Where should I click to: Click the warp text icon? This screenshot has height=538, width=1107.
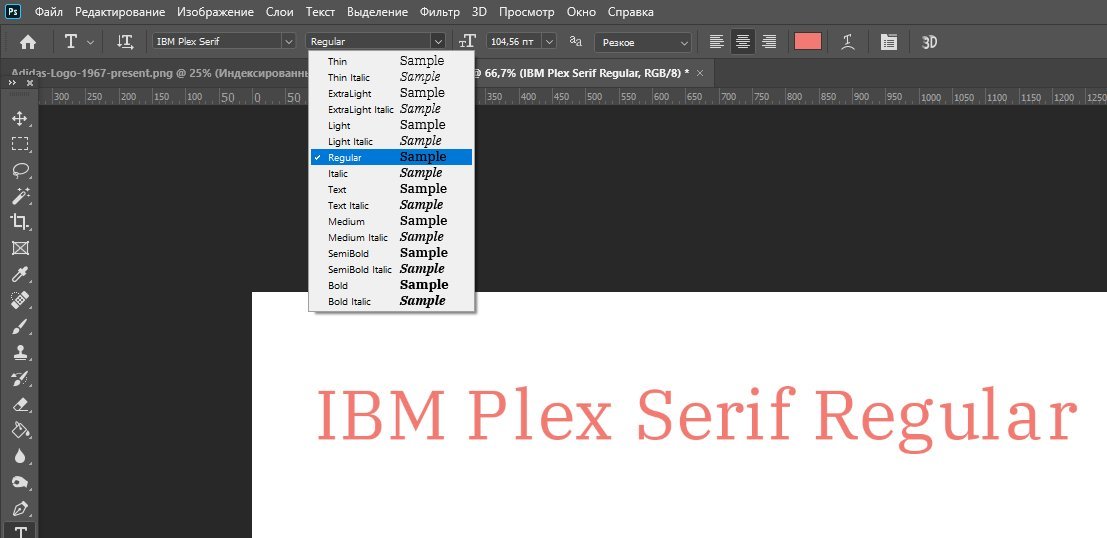point(847,42)
